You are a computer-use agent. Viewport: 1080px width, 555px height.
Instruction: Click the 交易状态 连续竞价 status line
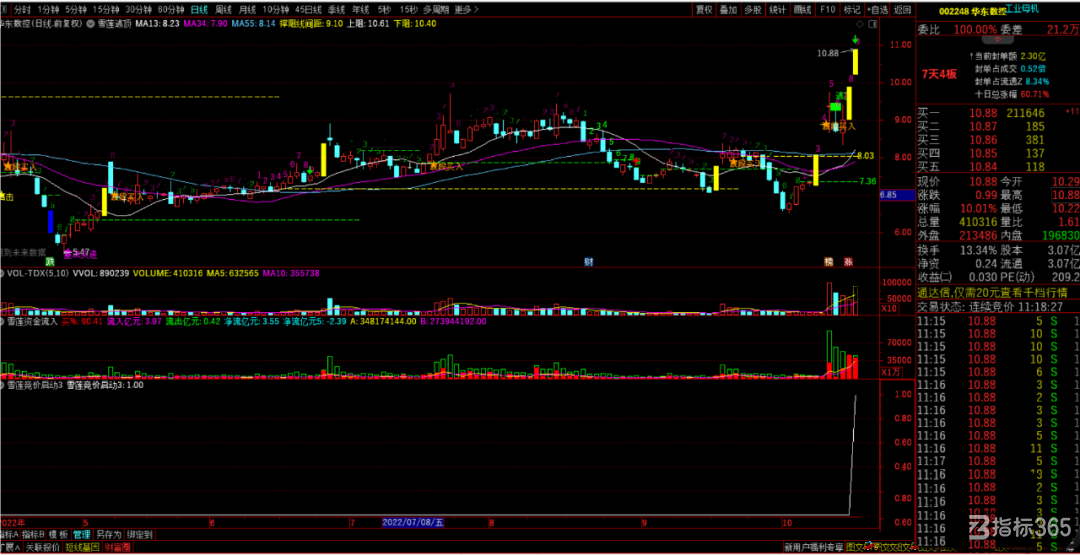(x=991, y=306)
